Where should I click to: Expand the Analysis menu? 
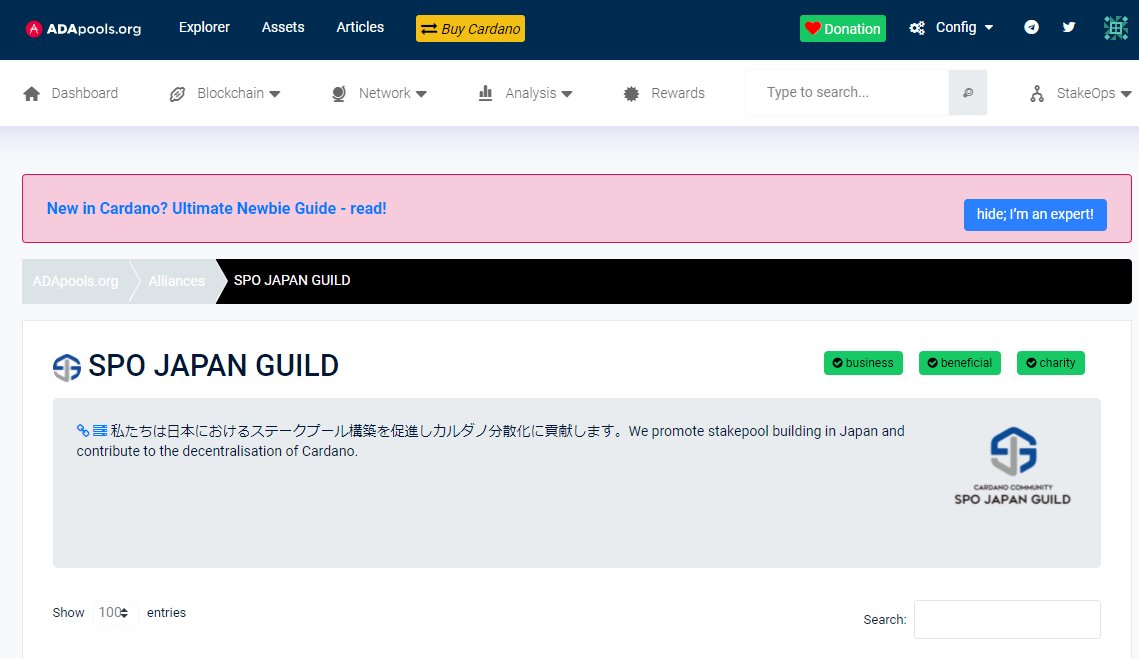coord(567,94)
